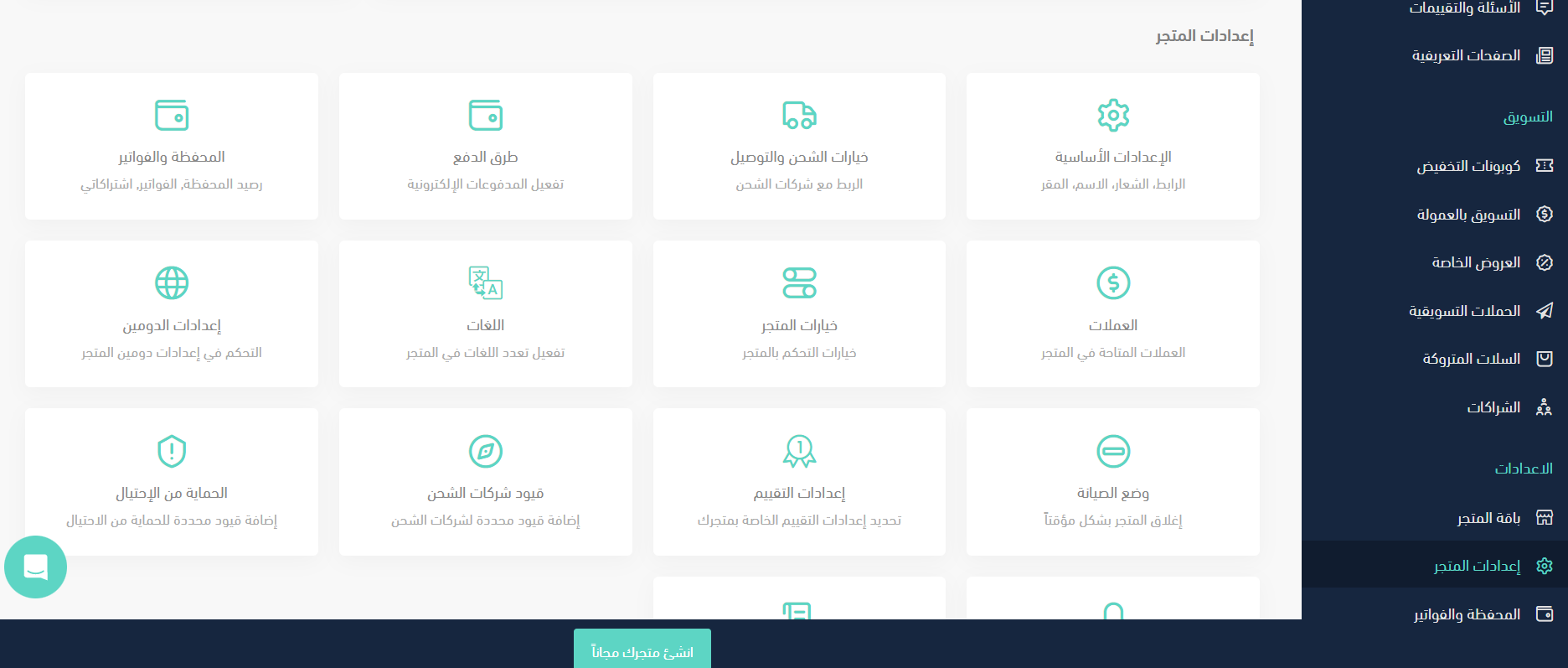Click the text تفعيل المدفوعات الإلكترونية
Viewport: 1568px width, 668px height.
pyautogui.click(x=486, y=184)
